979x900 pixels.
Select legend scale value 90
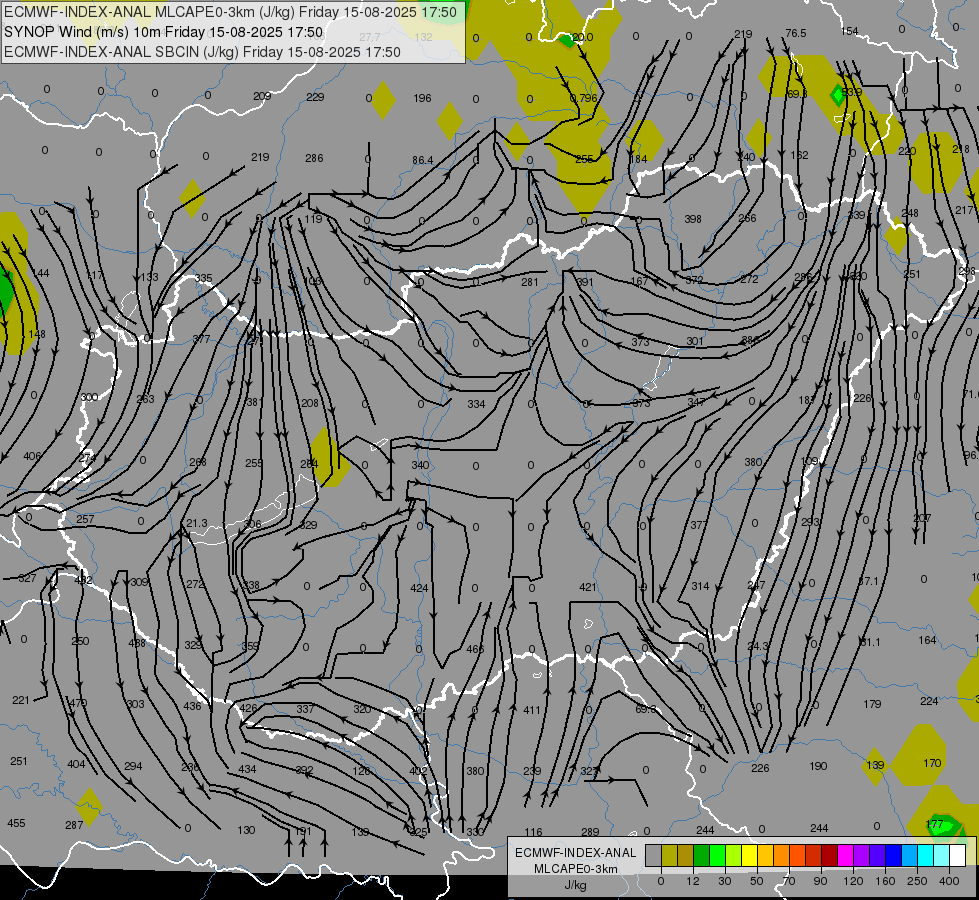[820, 881]
